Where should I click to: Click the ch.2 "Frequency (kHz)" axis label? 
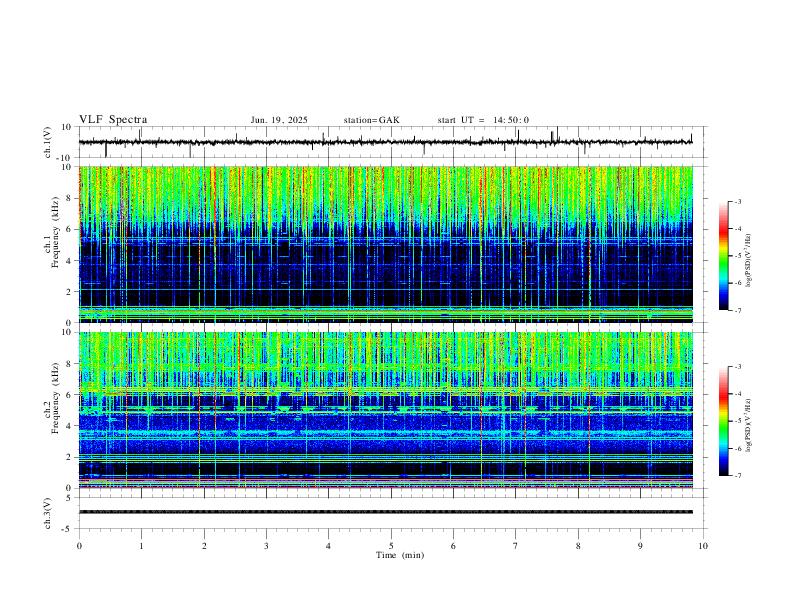pyautogui.click(x=55, y=398)
